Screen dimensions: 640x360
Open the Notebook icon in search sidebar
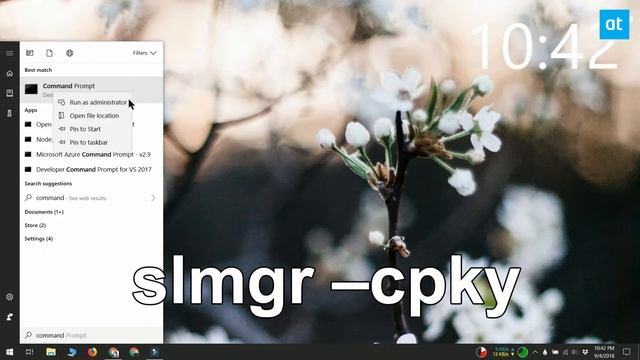click(9, 93)
